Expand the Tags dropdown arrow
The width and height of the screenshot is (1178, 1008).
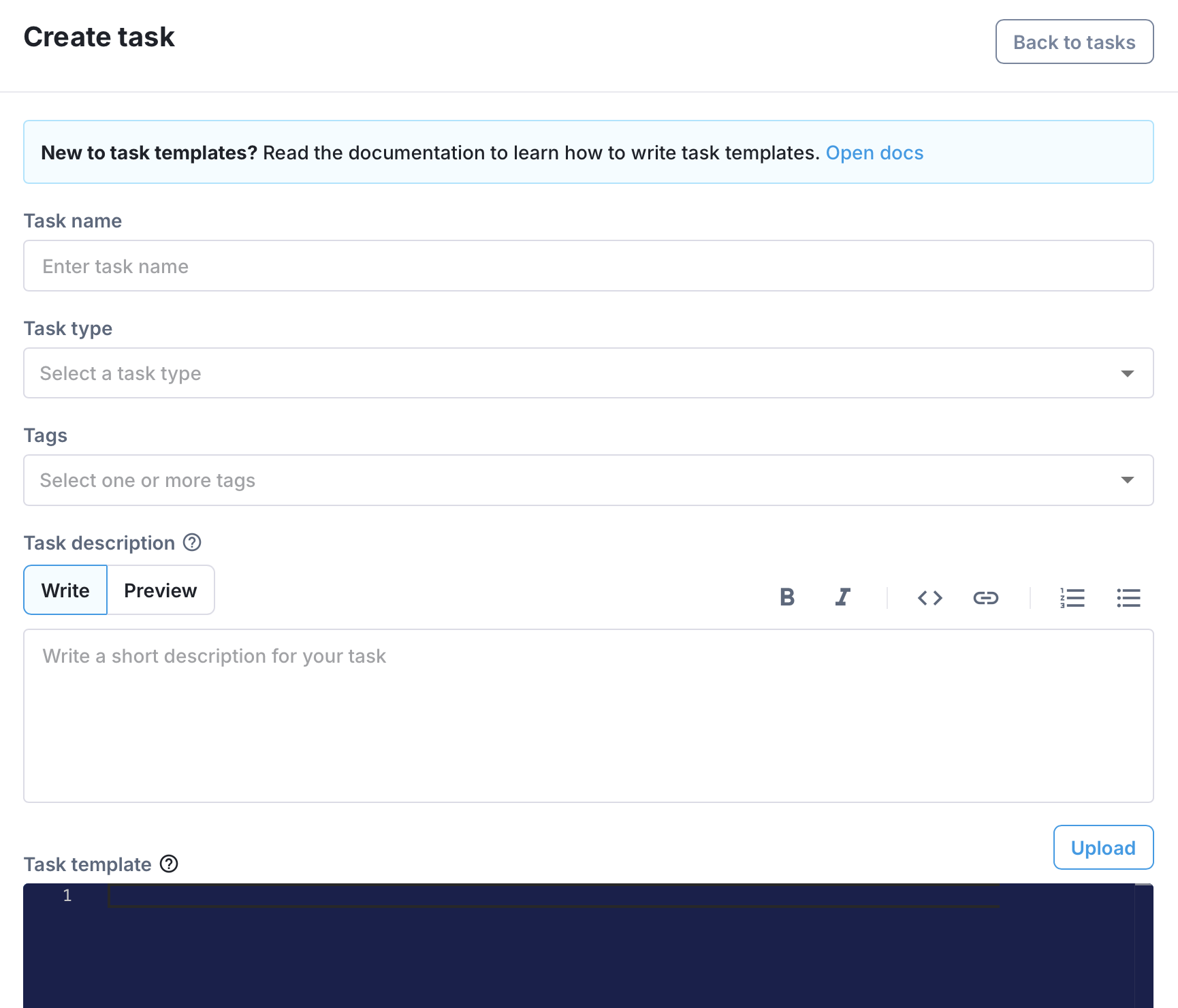[1127, 480]
